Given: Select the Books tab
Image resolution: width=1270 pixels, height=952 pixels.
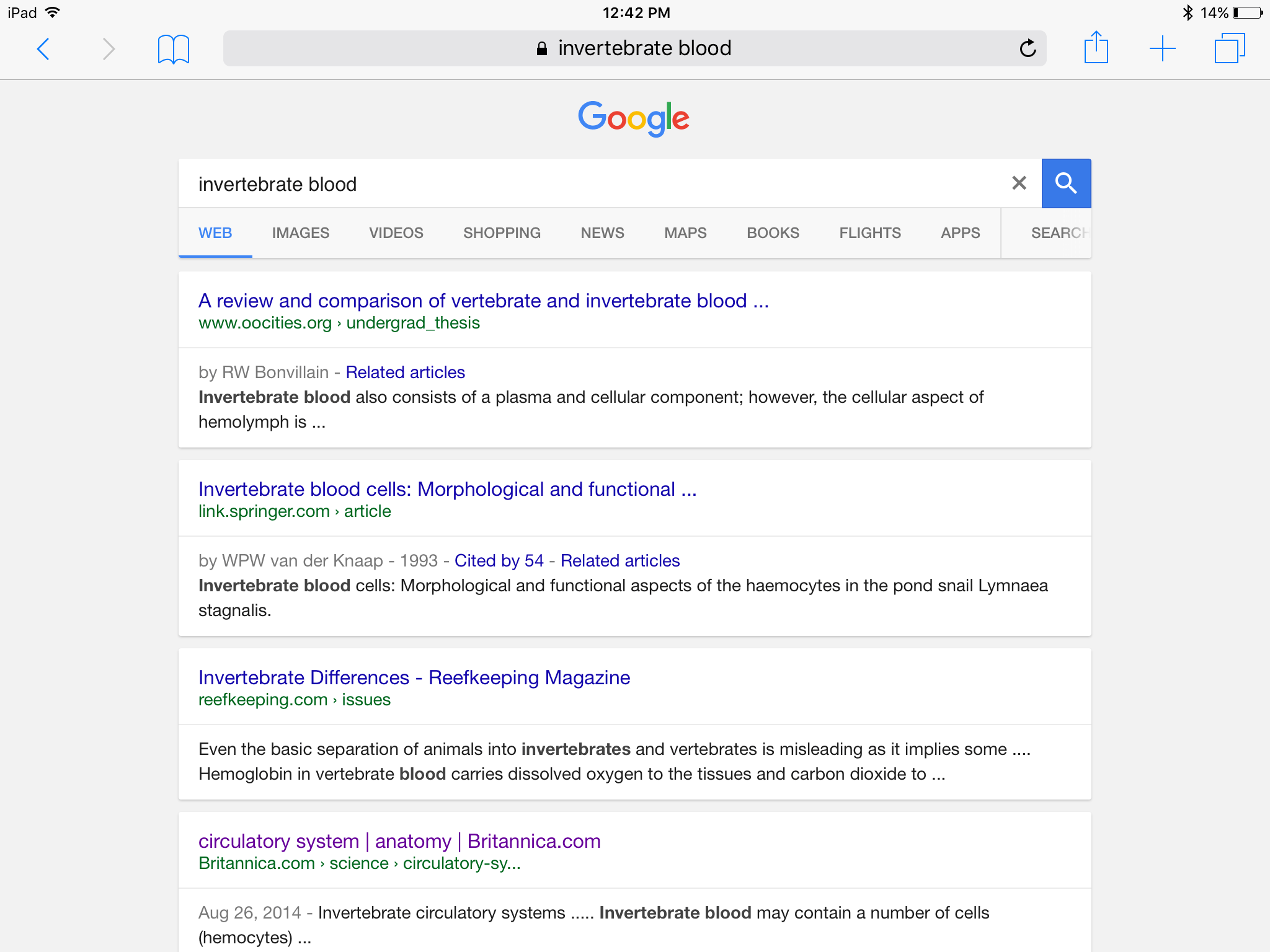Looking at the screenshot, I should (773, 233).
